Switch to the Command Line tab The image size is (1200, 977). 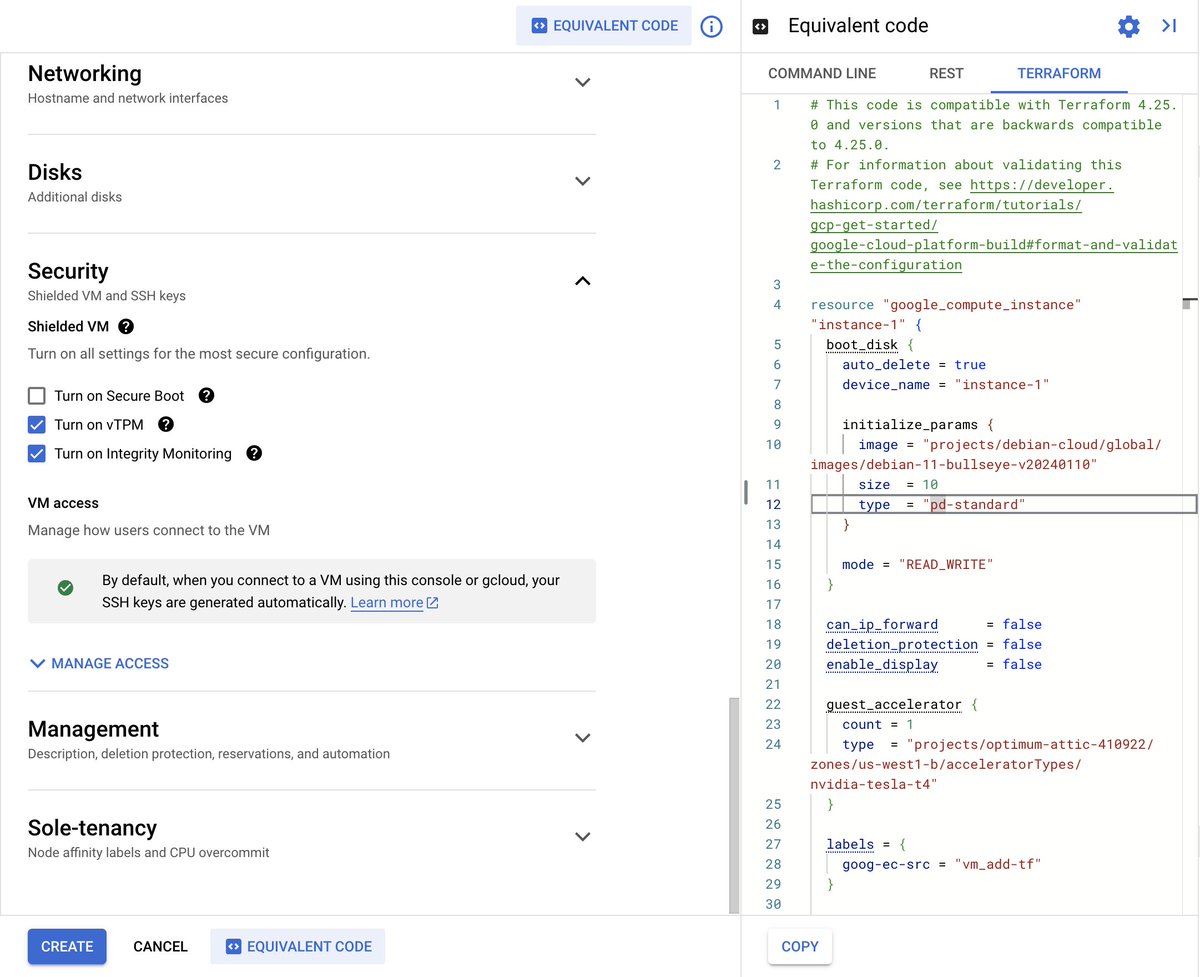coord(822,73)
